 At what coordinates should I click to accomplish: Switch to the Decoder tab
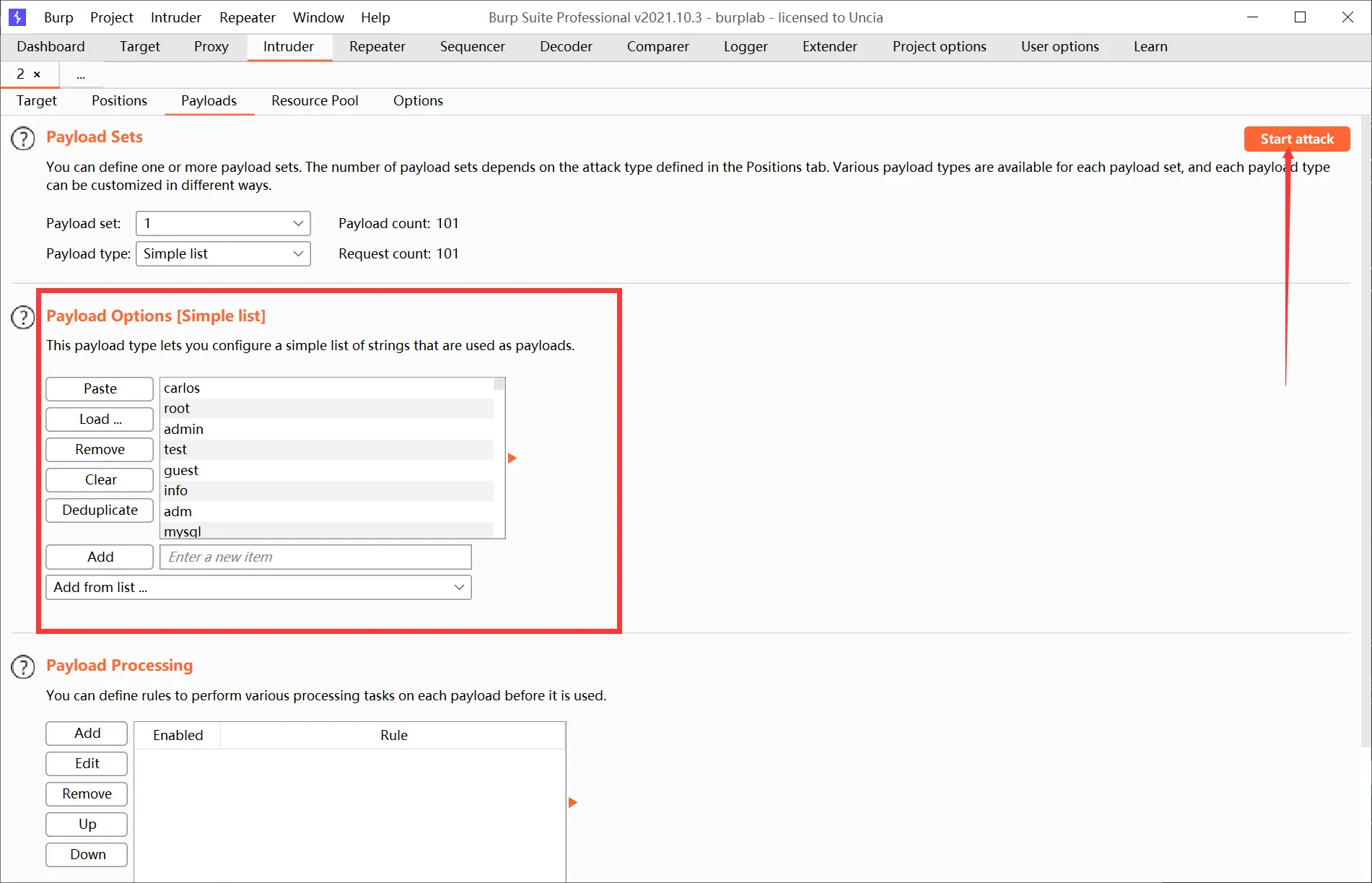[567, 47]
